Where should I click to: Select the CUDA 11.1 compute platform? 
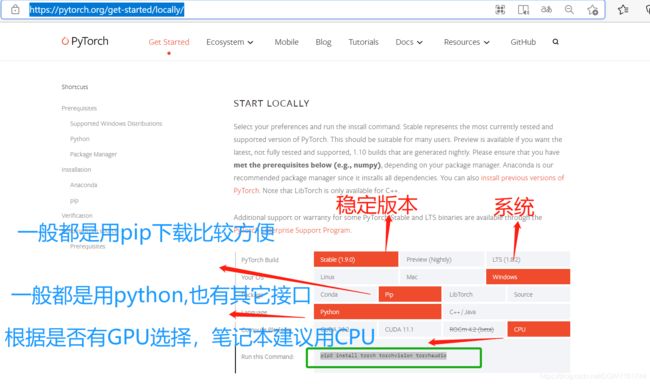click(x=410, y=329)
